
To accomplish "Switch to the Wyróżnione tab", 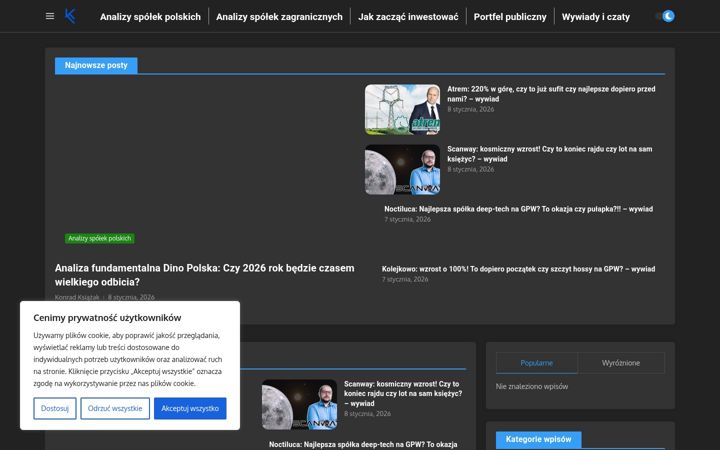I will (621, 363).
